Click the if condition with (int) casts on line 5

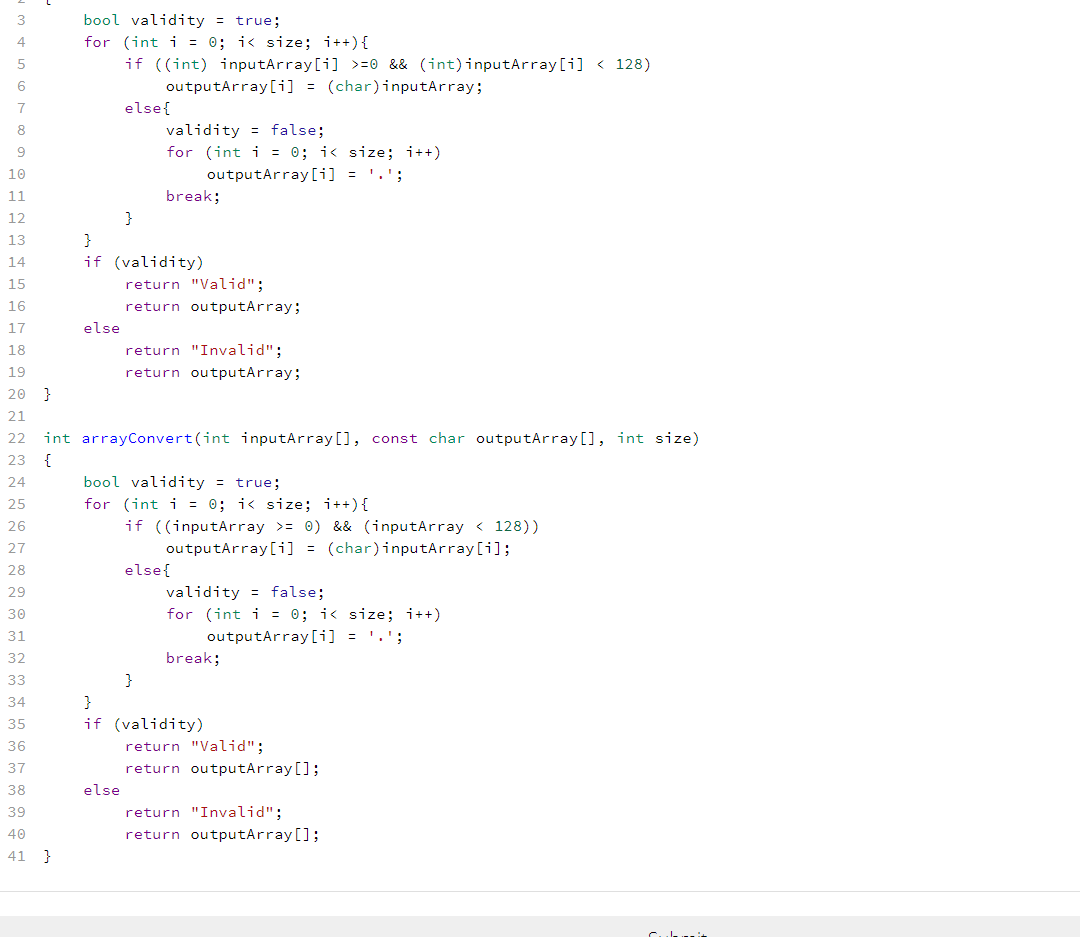(388, 64)
